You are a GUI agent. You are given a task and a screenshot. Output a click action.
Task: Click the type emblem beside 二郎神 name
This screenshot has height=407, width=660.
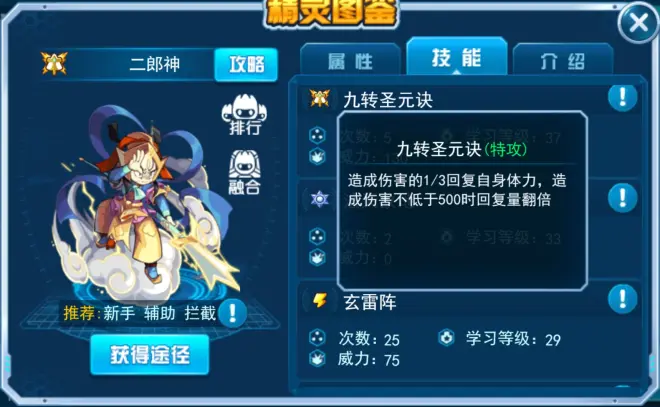coord(54,64)
